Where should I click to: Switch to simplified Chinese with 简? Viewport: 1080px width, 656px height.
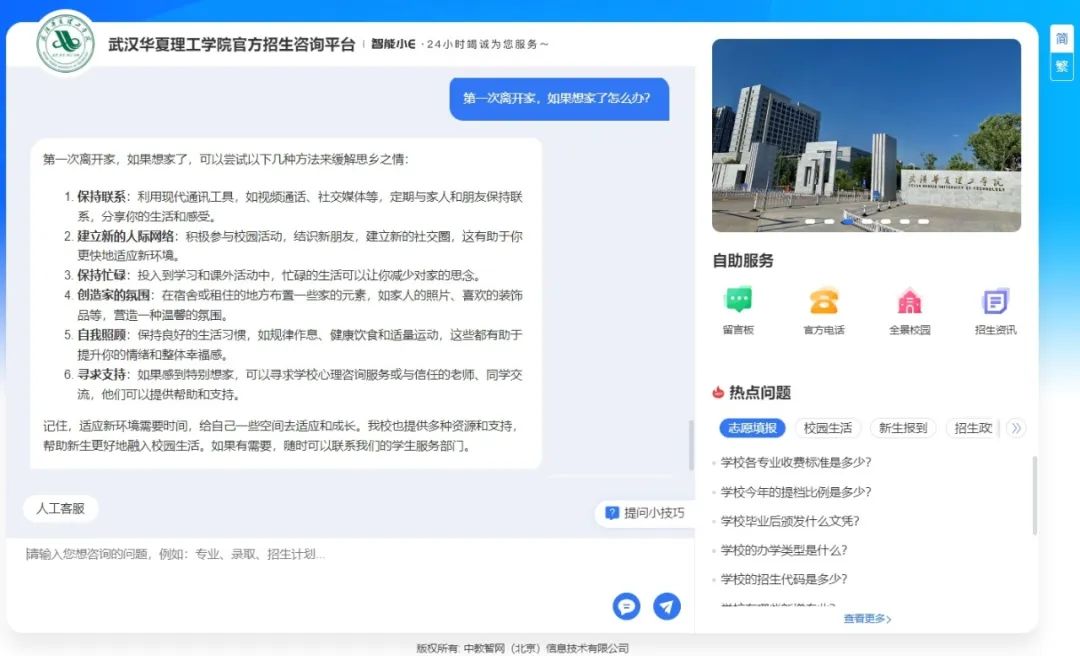coord(1061,39)
